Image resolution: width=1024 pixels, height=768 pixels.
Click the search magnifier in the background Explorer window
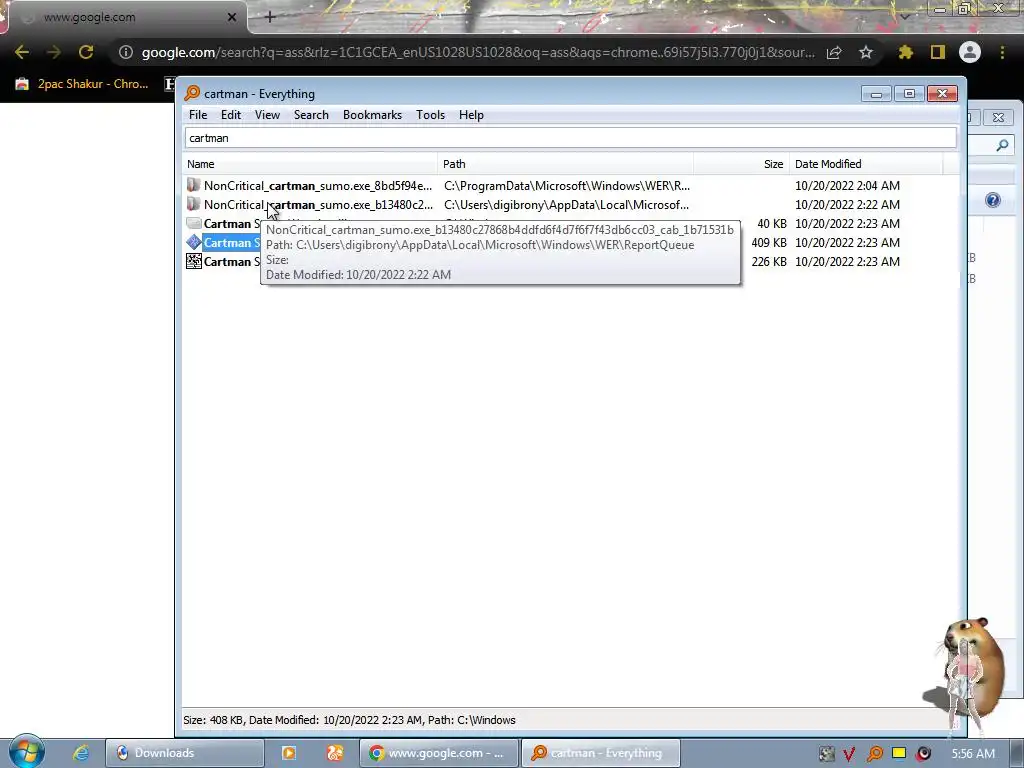[x=1002, y=146]
